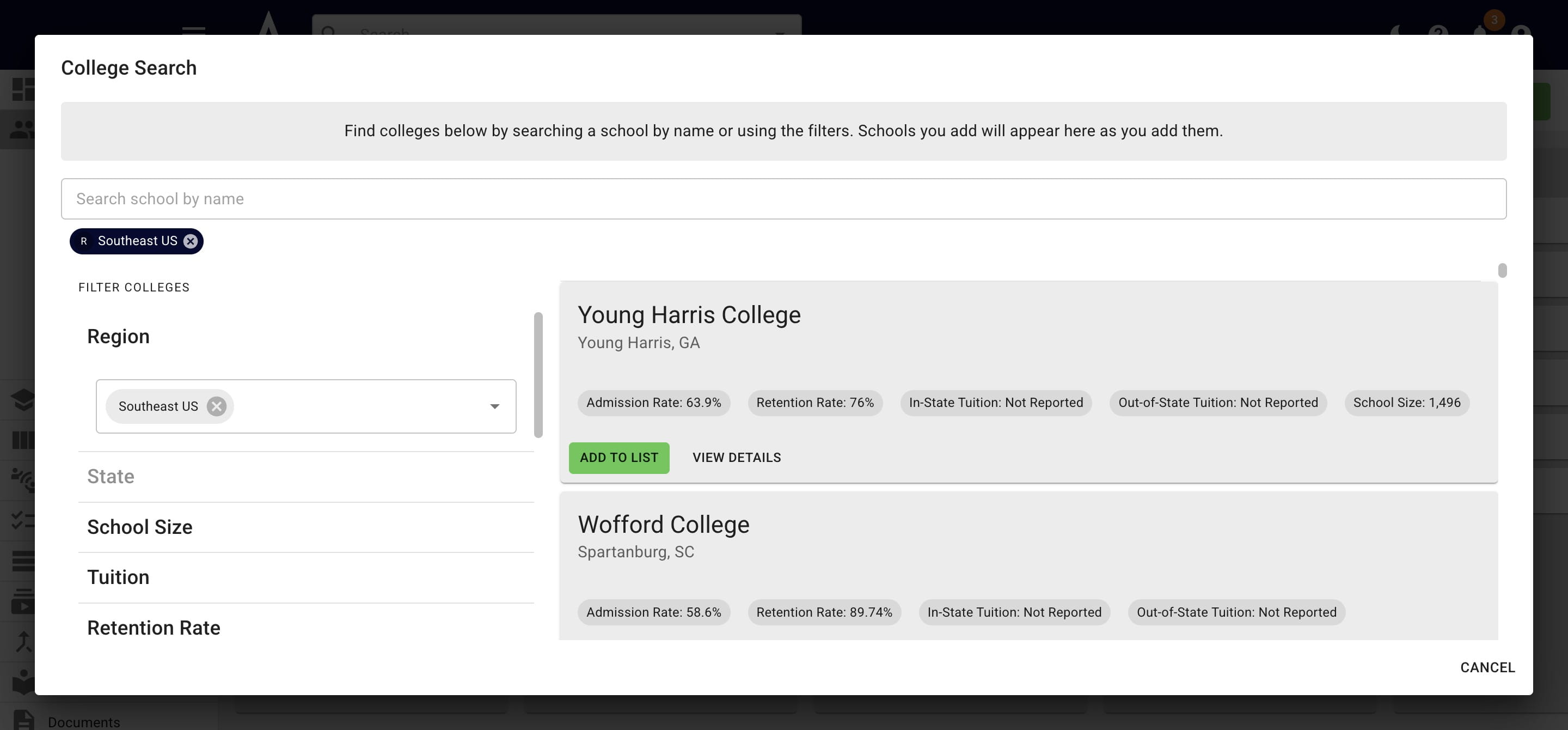Image resolution: width=1568 pixels, height=730 pixels.
Task: Click Wofford In-State Tuition: Not Reported chip
Action: point(1014,612)
